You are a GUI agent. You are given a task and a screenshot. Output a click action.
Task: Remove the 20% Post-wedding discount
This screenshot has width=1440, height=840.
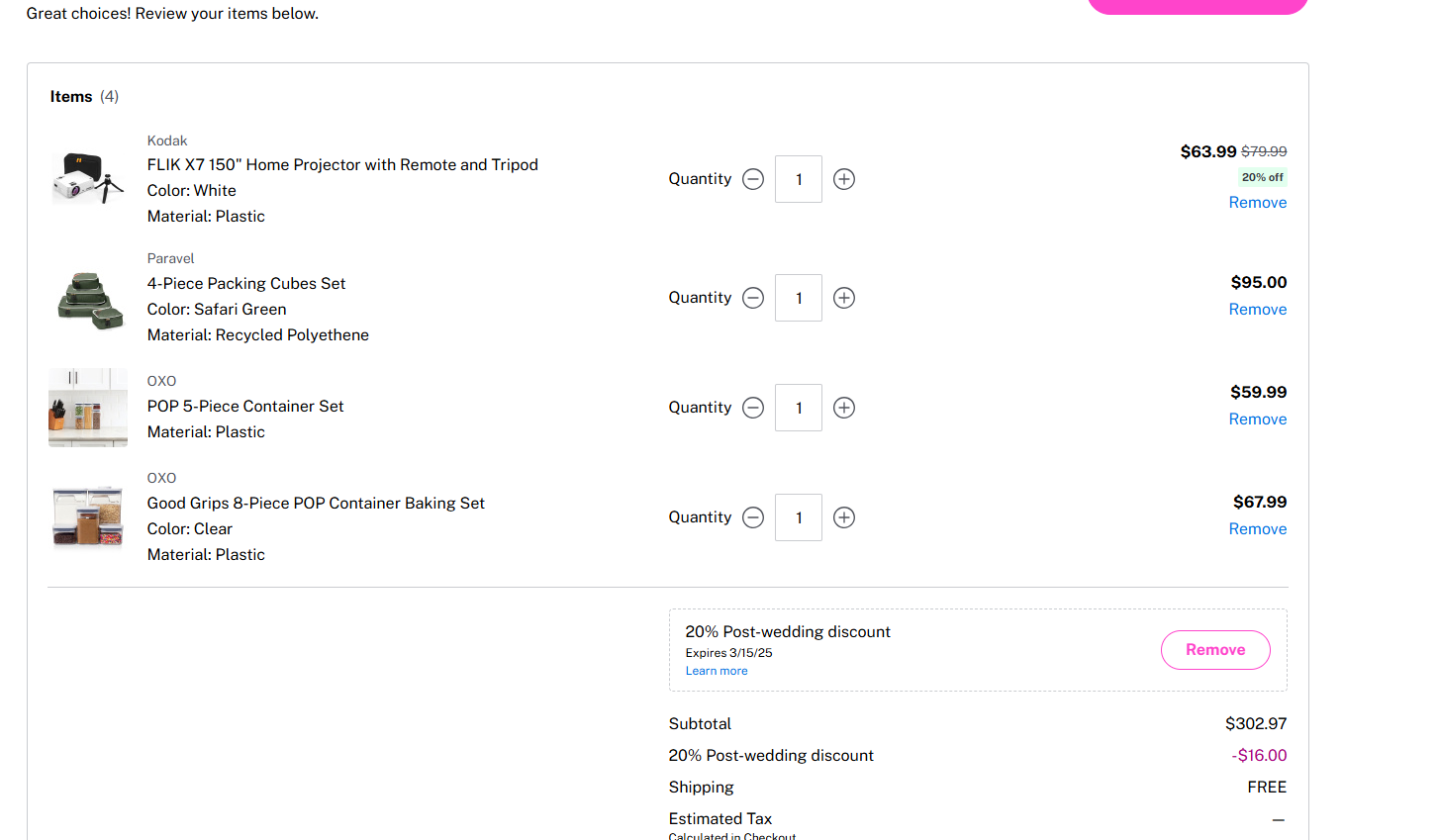(1215, 650)
